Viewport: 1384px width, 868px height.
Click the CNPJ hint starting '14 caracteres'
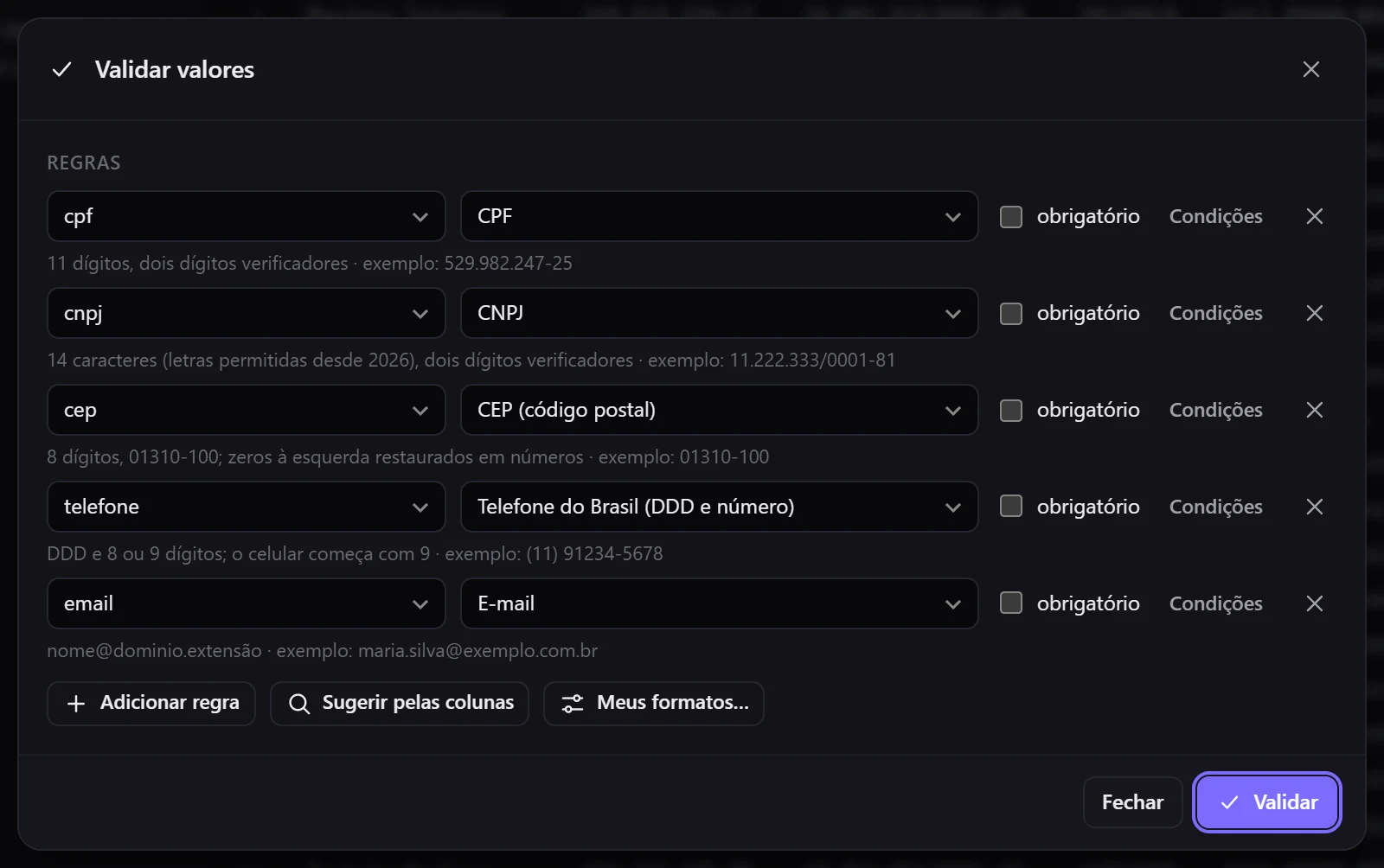471,360
